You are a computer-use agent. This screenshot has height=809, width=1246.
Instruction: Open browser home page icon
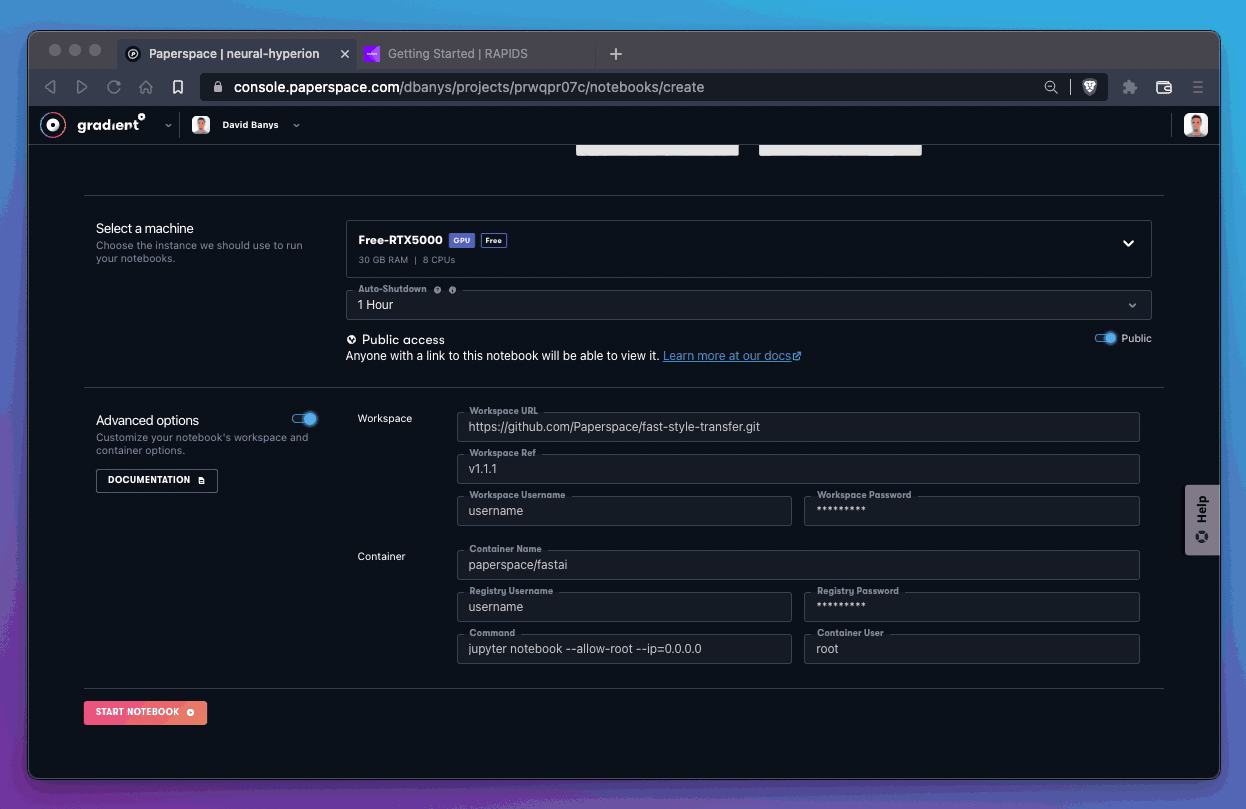(x=146, y=87)
